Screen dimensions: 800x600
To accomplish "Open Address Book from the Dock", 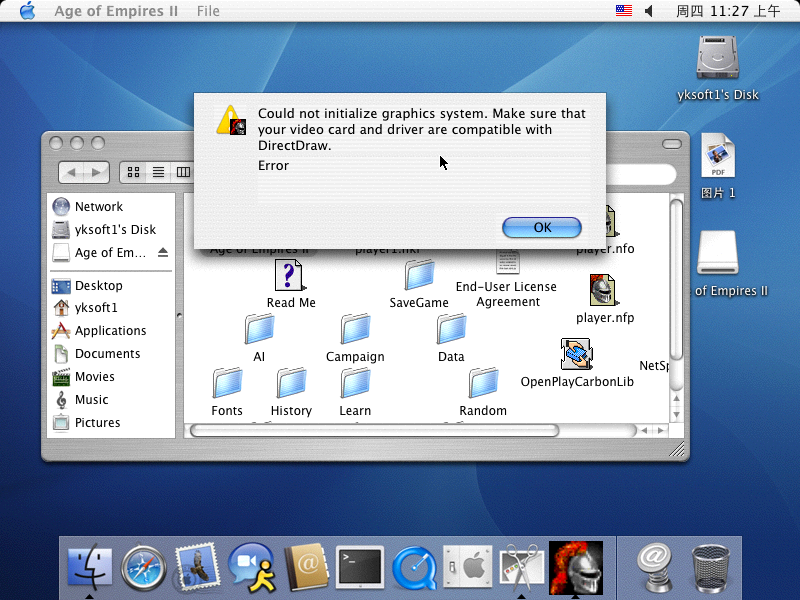I will 306,567.
